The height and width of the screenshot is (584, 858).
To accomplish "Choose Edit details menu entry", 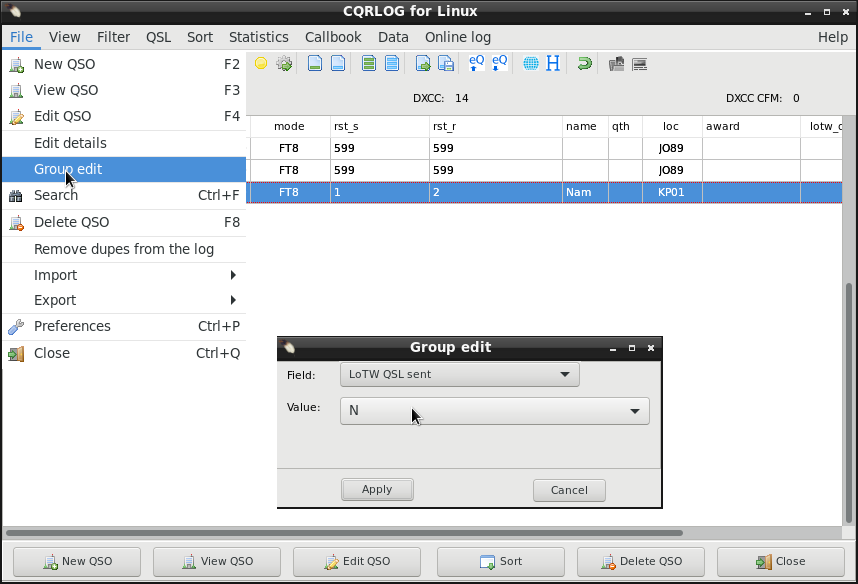I will click(x=124, y=143).
